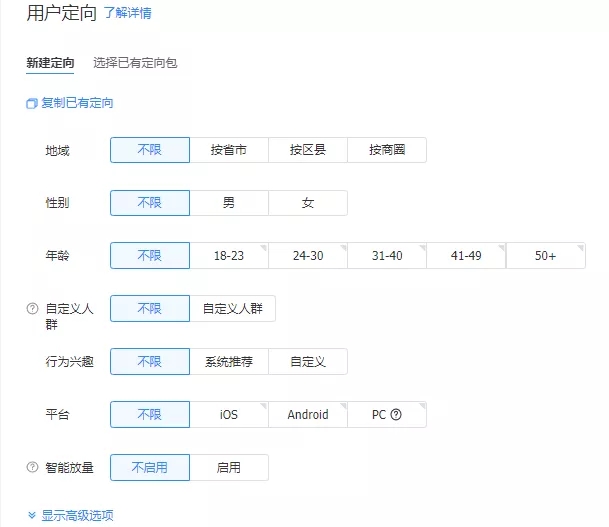Screen dimensions: 609x527
Task: Toggle the 50+ age group
Action: pyautogui.click(x=545, y=256)
